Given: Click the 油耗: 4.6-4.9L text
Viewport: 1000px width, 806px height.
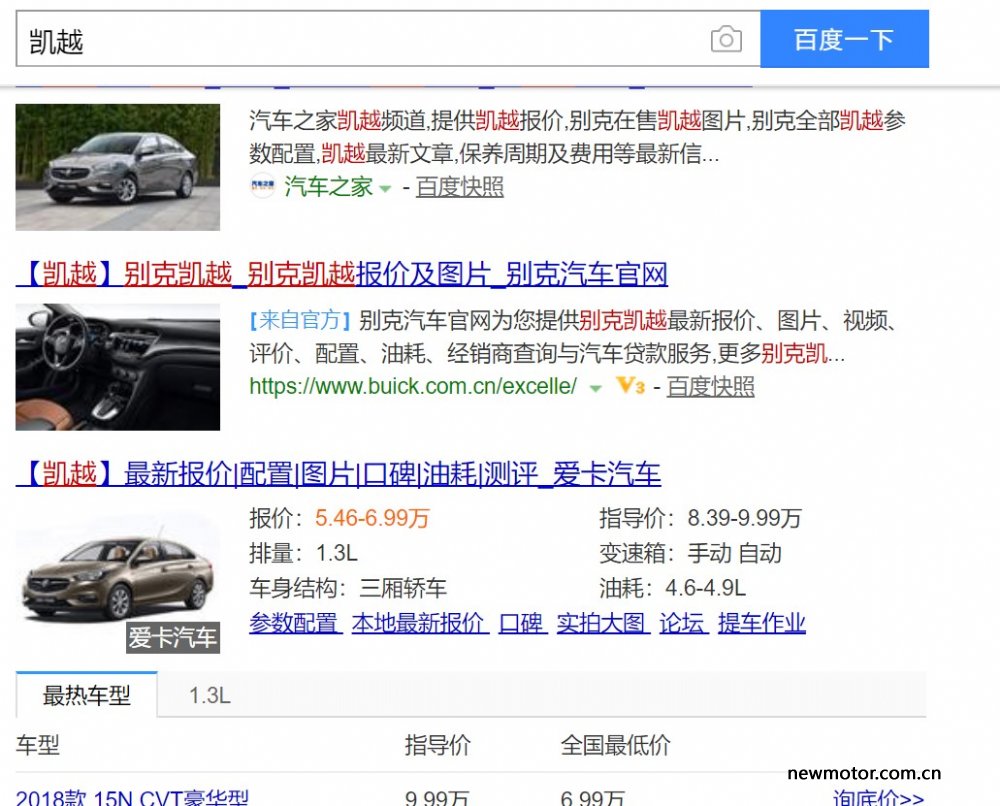Looking at the screenshot, I should point(672,587).
